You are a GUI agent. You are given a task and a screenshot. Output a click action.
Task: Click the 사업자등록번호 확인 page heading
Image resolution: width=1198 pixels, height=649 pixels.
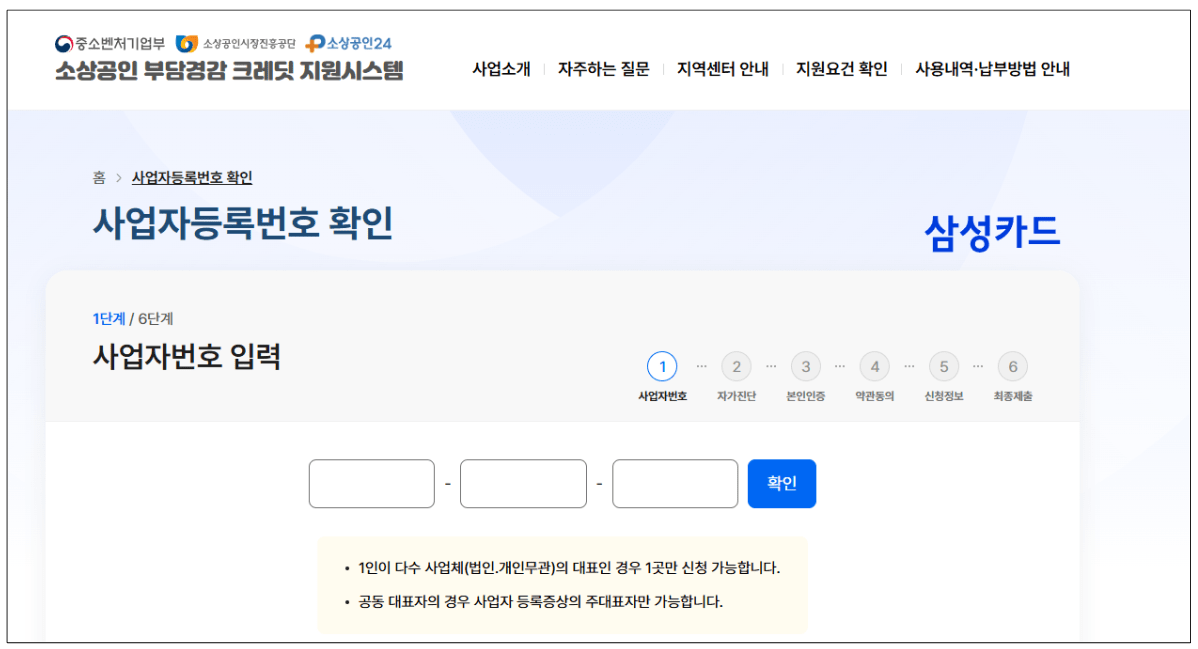(x=243, y=223)
